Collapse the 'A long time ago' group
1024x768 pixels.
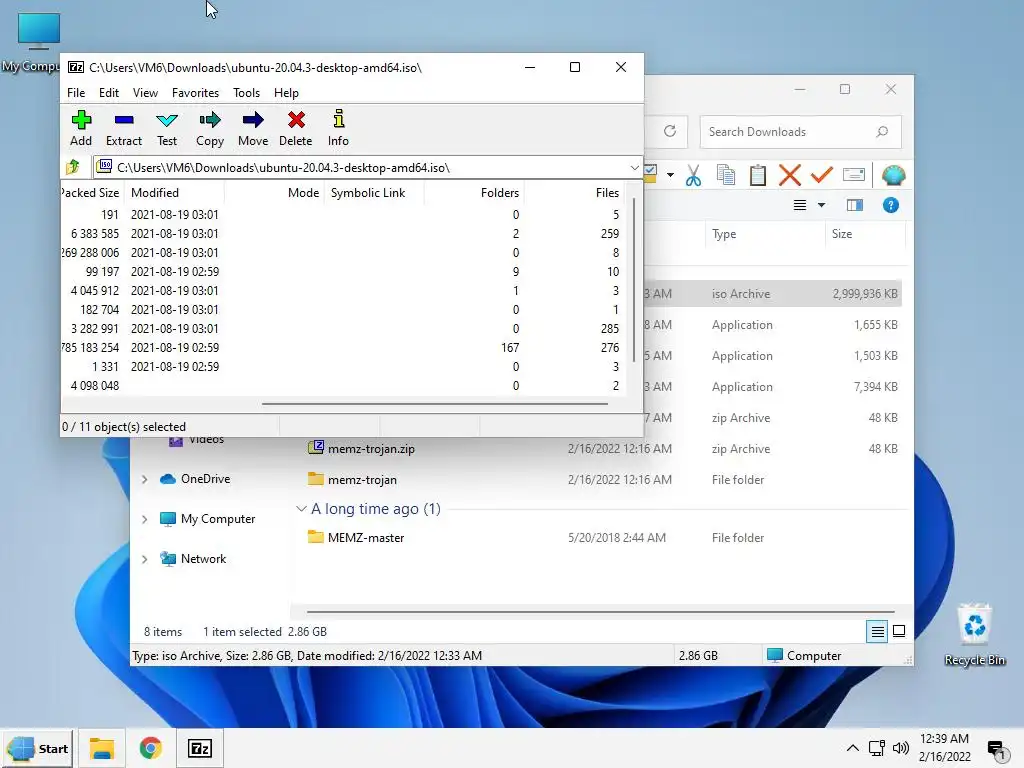point(301,509)
